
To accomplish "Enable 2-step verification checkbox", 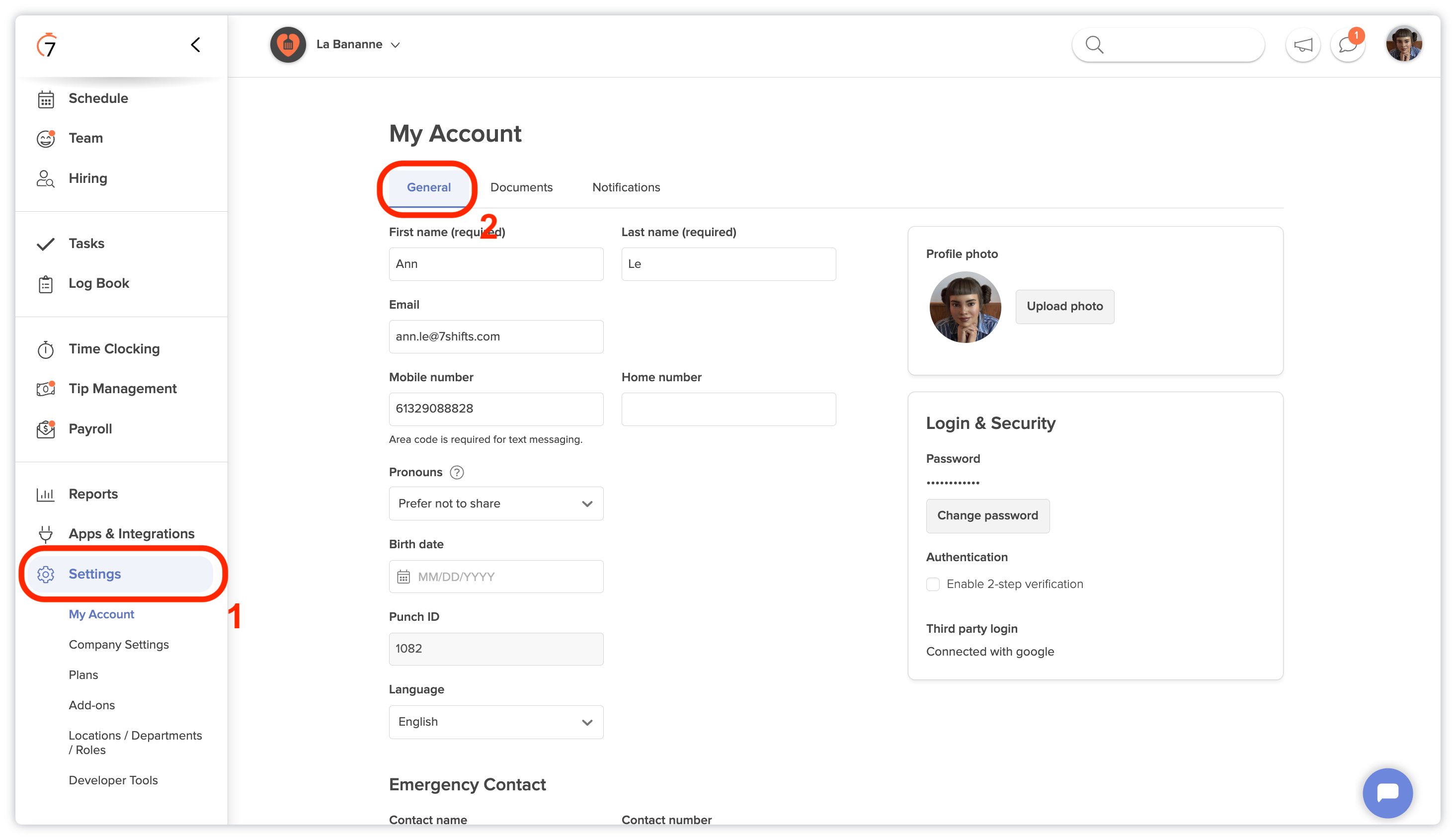I will click(932, 585).
